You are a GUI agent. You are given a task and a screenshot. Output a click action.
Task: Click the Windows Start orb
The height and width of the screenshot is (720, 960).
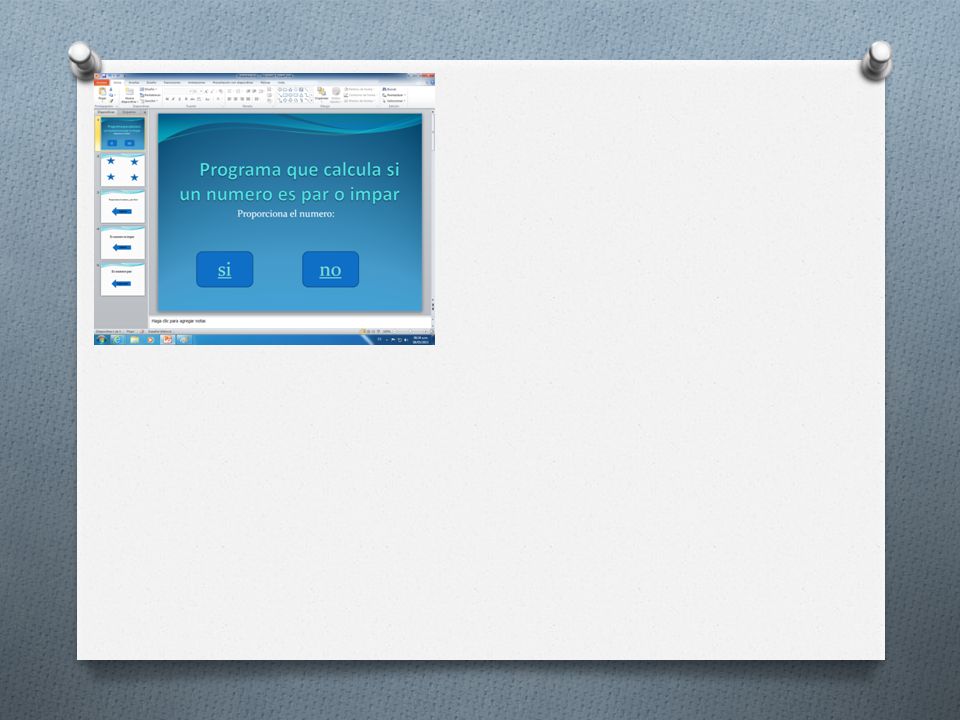click(x=101, y=340)
